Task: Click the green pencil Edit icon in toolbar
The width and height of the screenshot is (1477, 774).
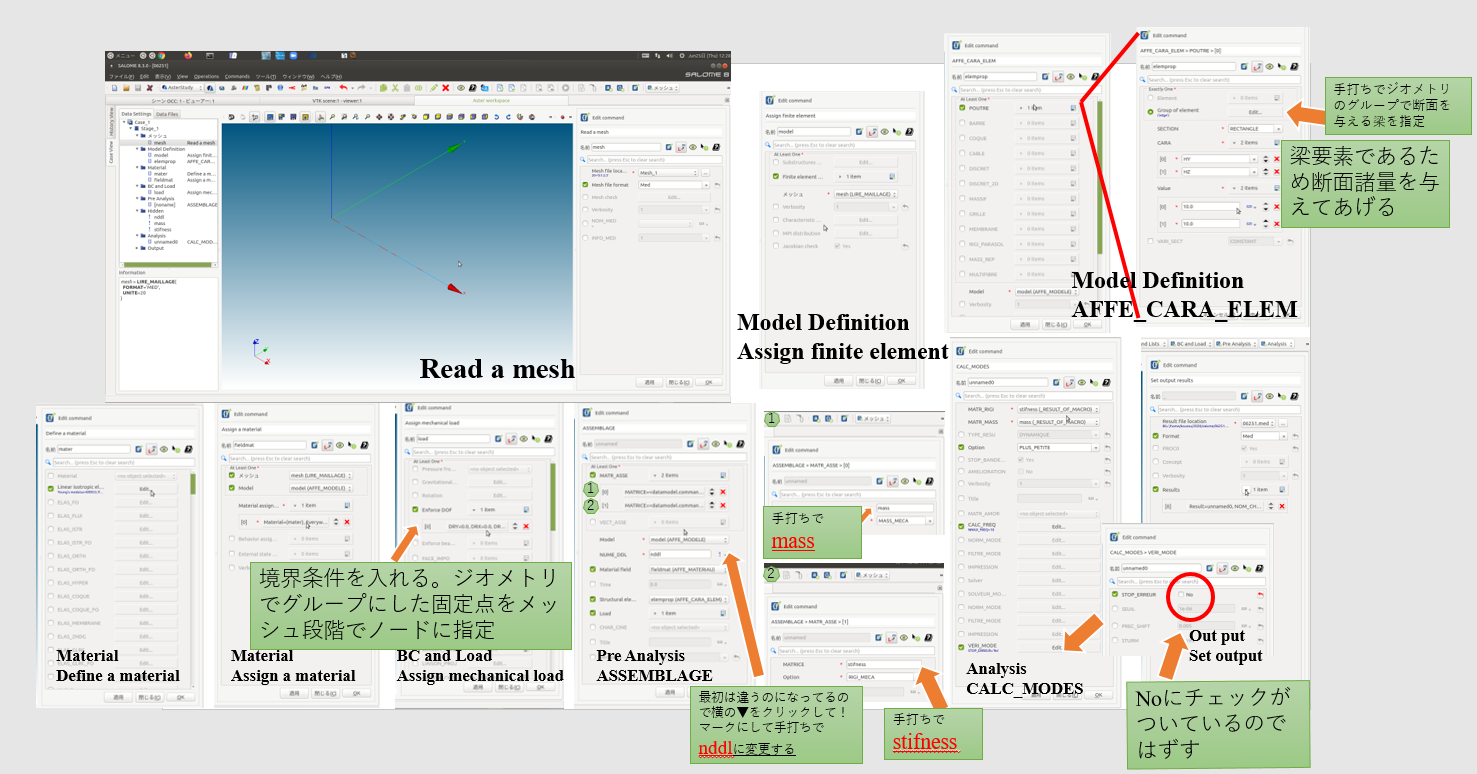Action: [433, 88]
